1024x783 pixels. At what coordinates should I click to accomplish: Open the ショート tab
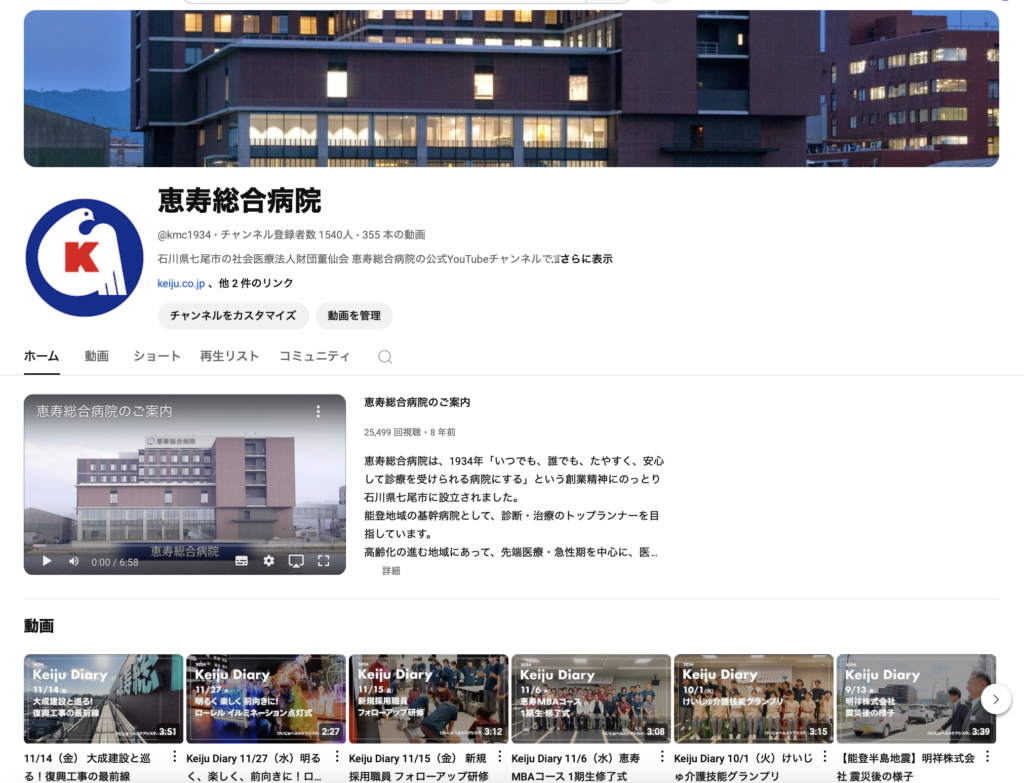click(157, 357)
